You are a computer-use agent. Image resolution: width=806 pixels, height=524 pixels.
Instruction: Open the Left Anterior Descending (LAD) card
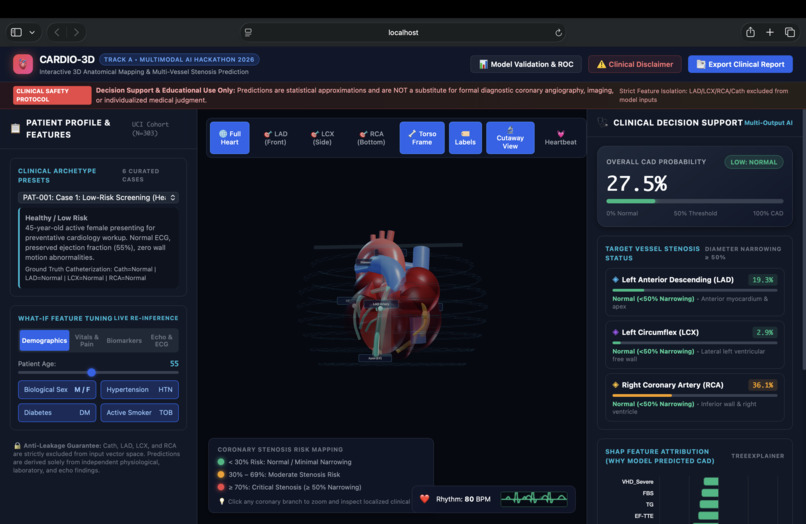pyautogui.click(x=694, y=292)
